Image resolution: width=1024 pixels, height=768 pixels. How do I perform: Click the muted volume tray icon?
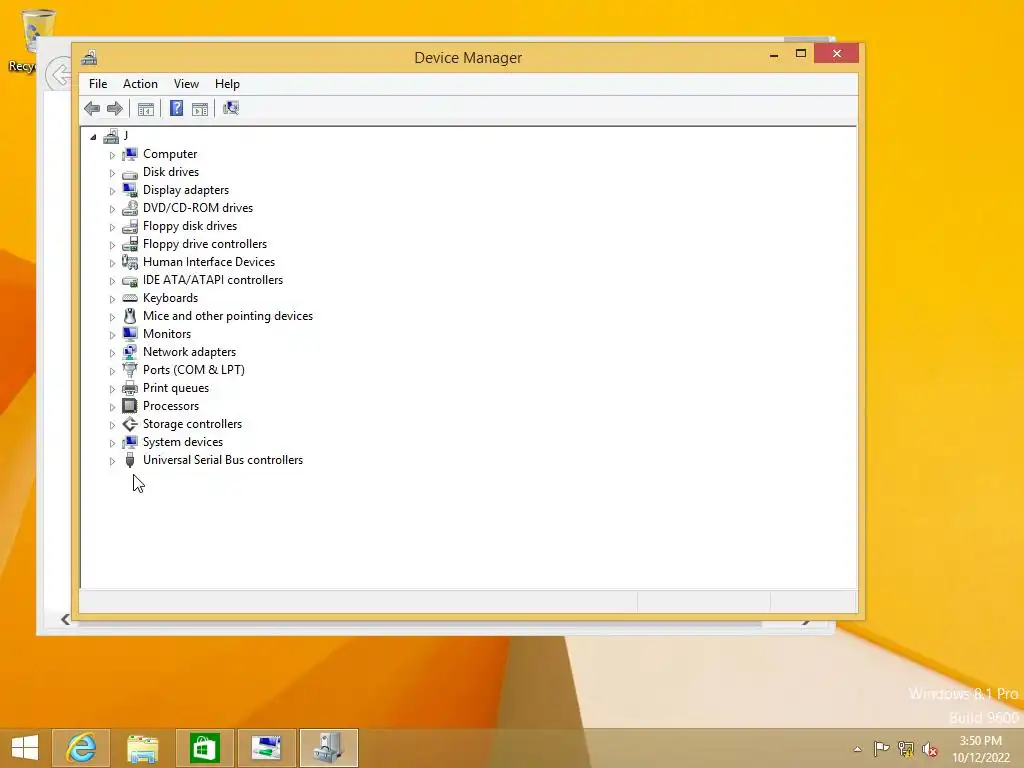coord(930,749)
